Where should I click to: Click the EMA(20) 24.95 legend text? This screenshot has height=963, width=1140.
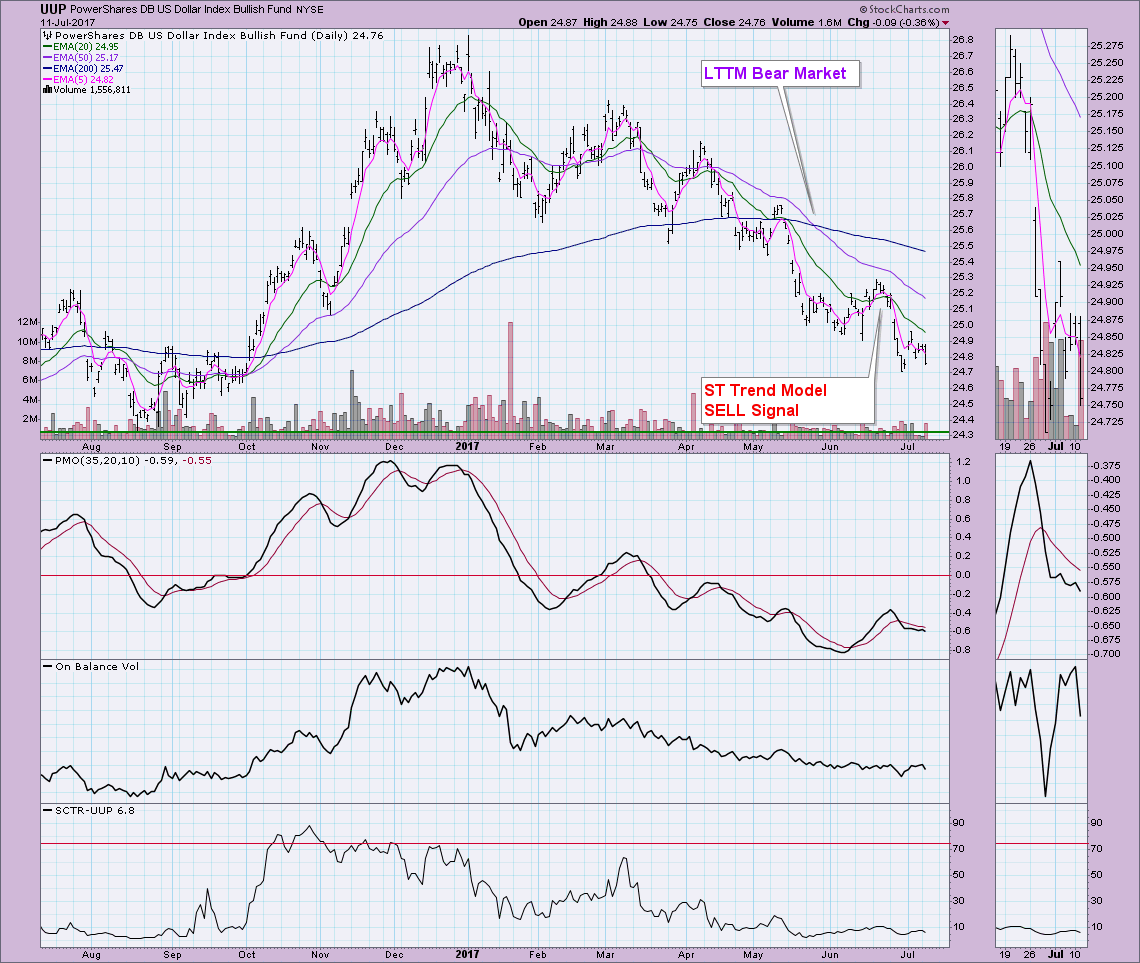point(86,47)
